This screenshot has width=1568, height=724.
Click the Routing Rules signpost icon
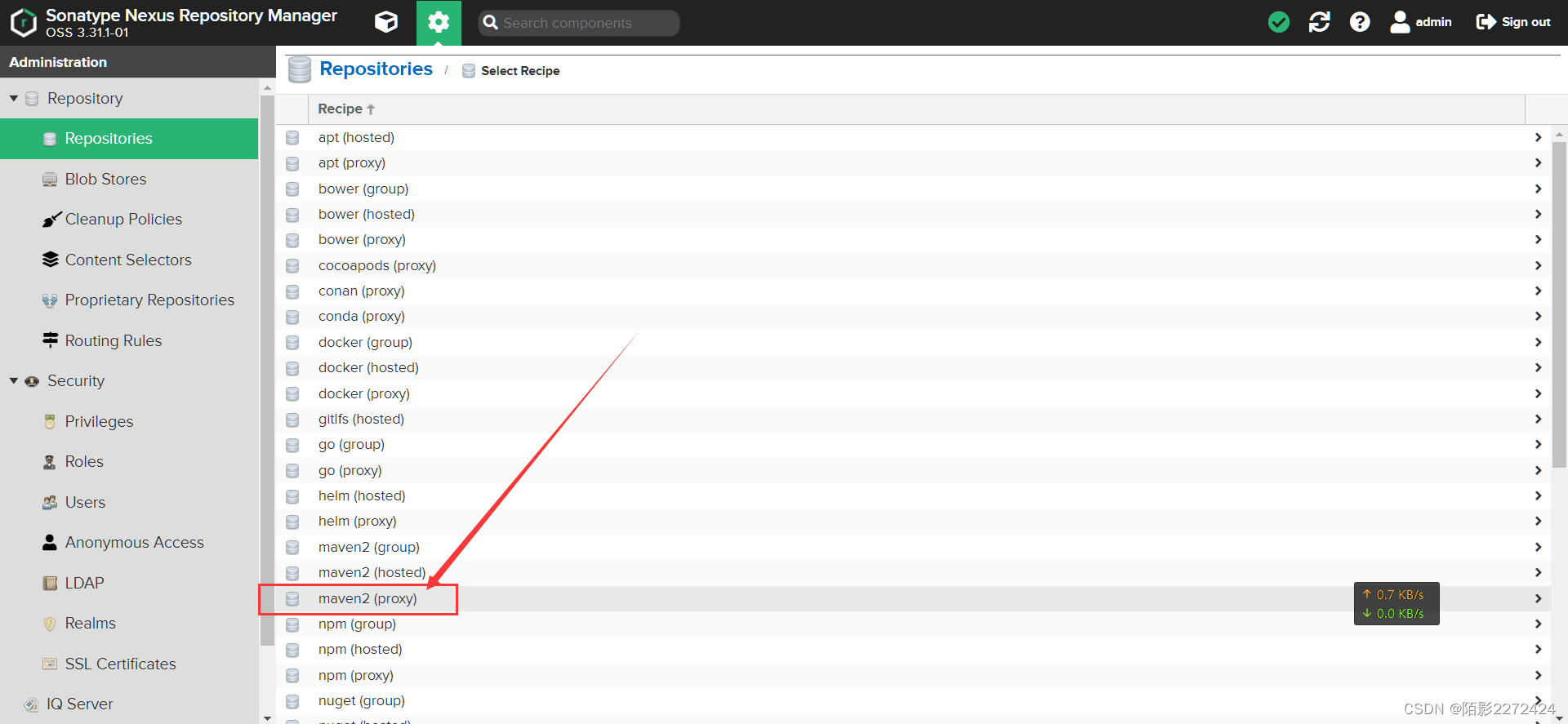coord(51,340)
